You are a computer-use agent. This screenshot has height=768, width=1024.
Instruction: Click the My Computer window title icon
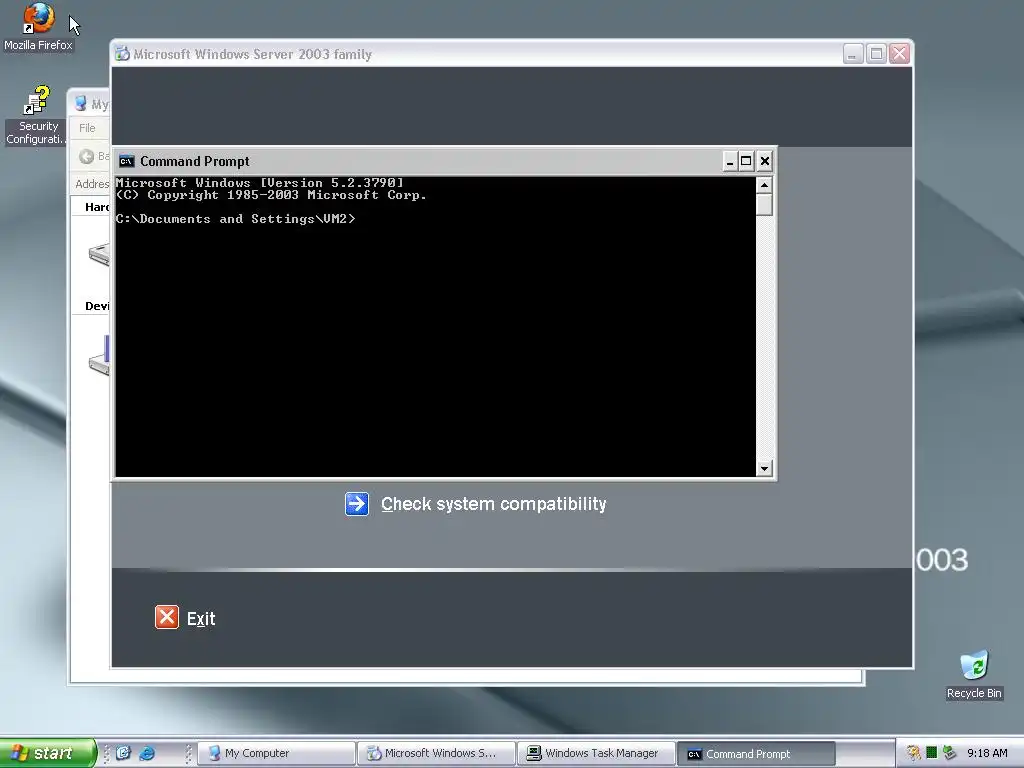coord(81,103)
